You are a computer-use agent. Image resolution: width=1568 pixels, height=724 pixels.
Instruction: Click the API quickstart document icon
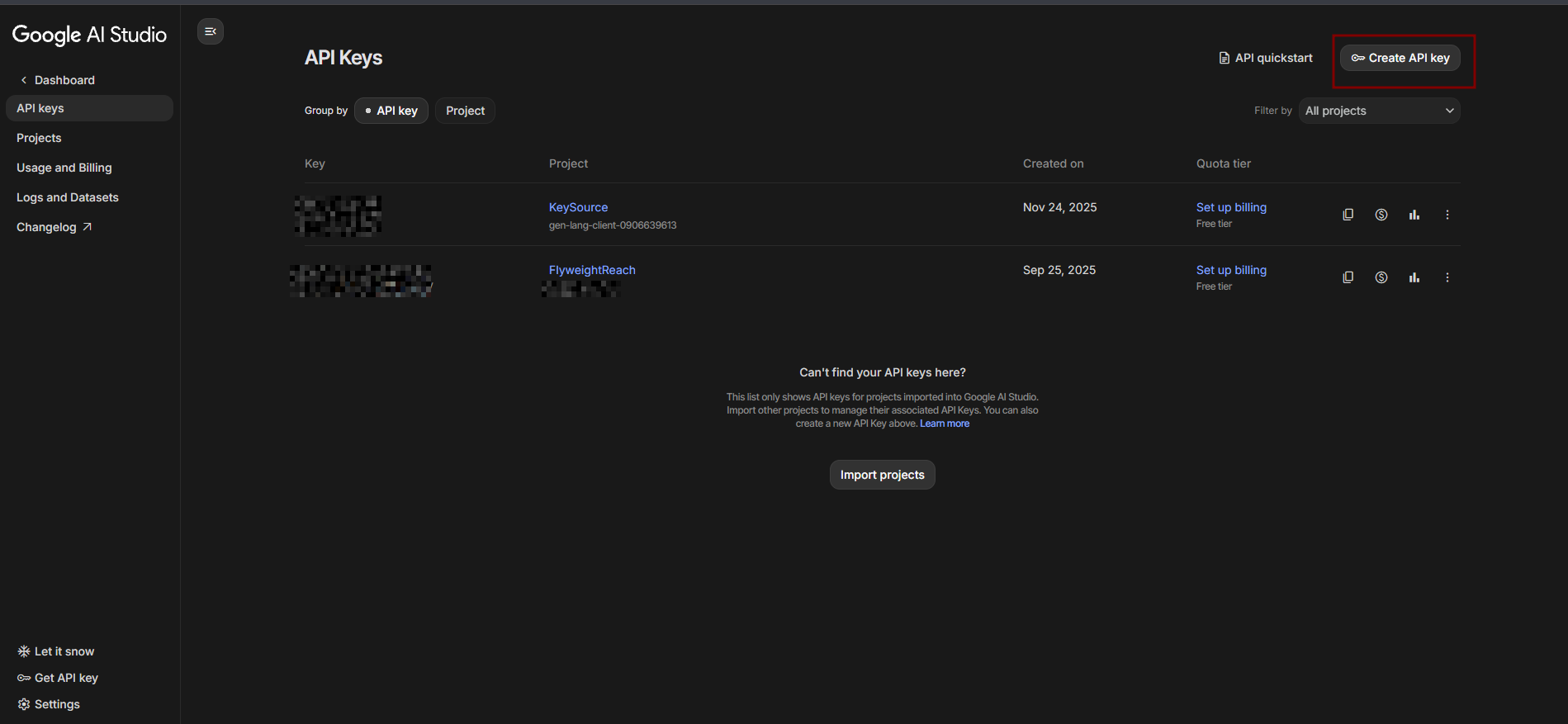(x=1225, y=58)
